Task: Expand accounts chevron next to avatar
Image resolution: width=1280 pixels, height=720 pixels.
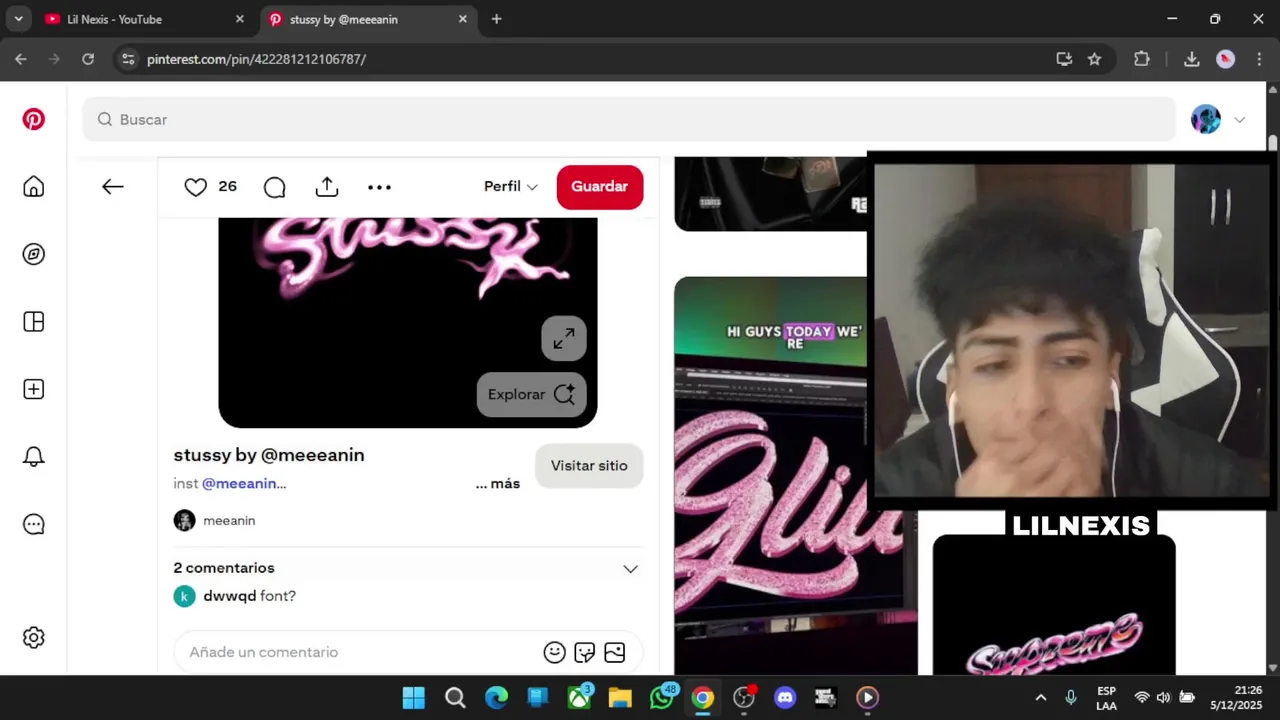Action: click(1240, 120)
